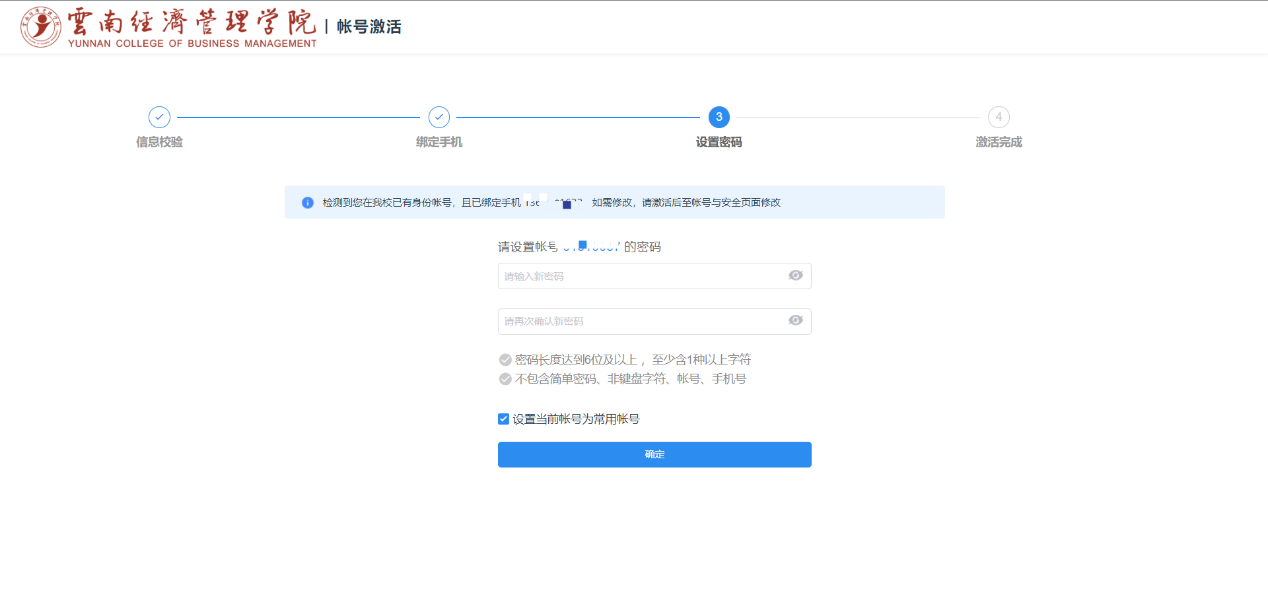Image resolution: width=1268 pixels, height=589 pixels.
Task: Click the grey step 4 circle
Action: pyautogui.click(x=998, y=117)
